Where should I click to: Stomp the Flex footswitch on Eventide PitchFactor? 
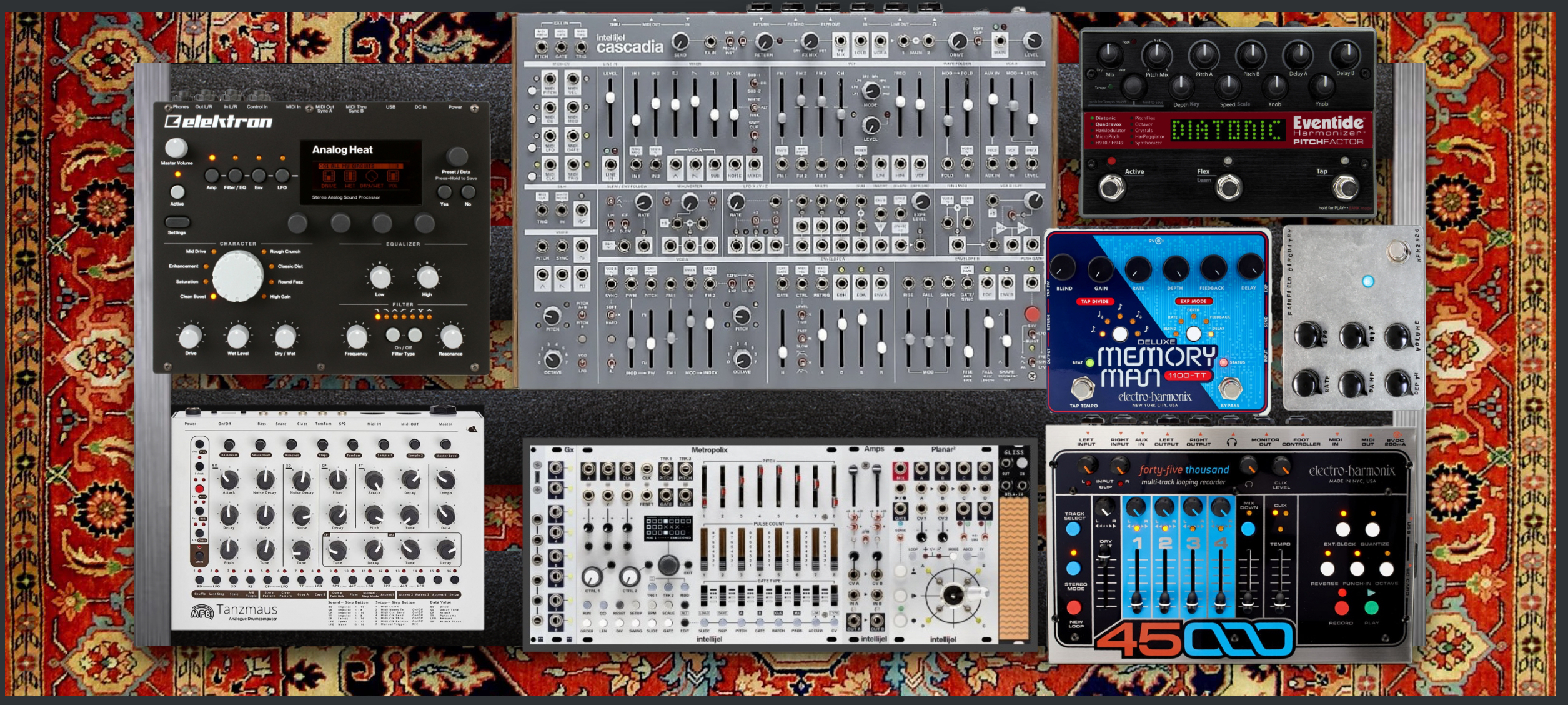(1228, 187)
